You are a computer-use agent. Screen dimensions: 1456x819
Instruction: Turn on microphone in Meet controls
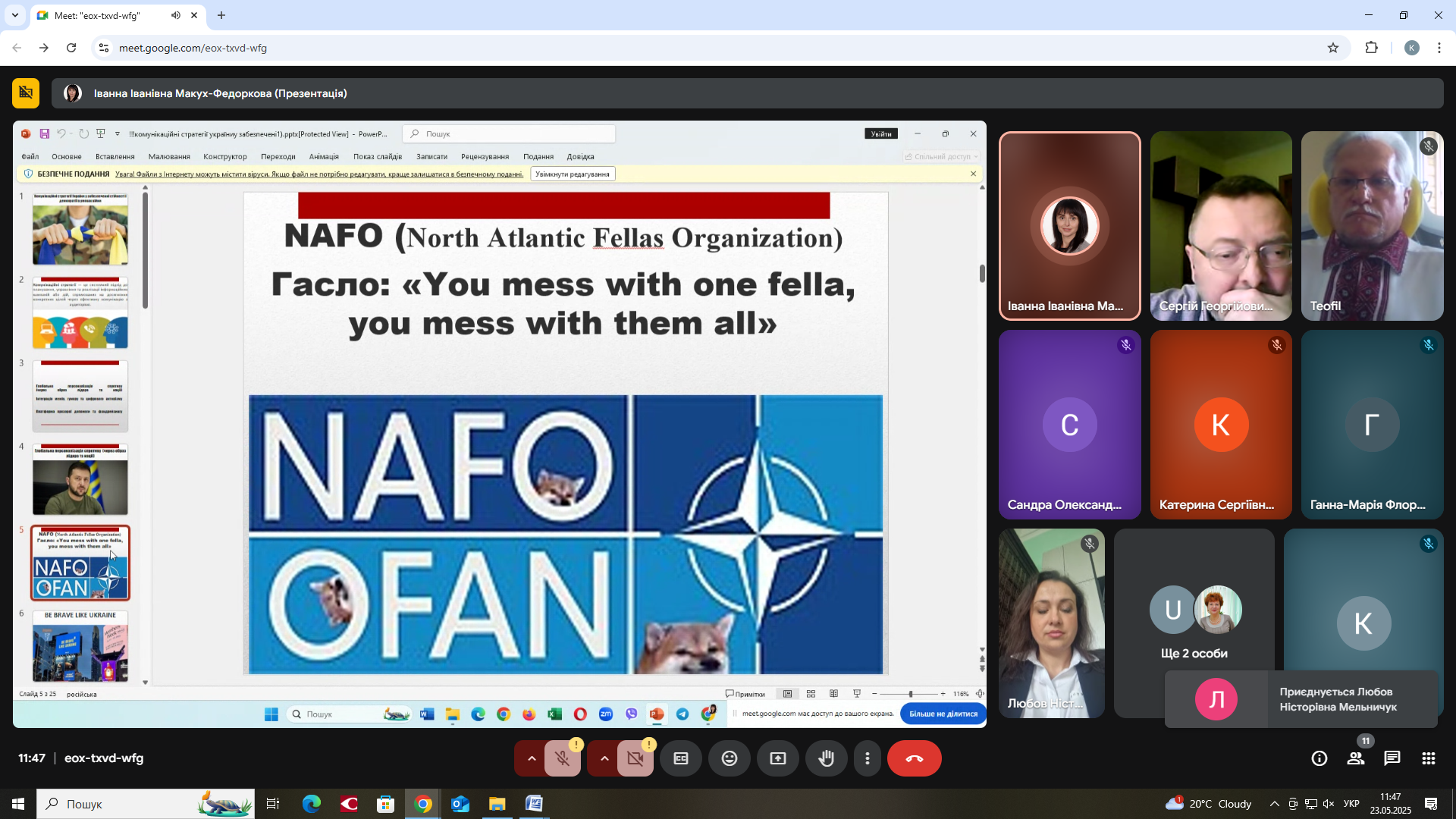tap(562, 758)
